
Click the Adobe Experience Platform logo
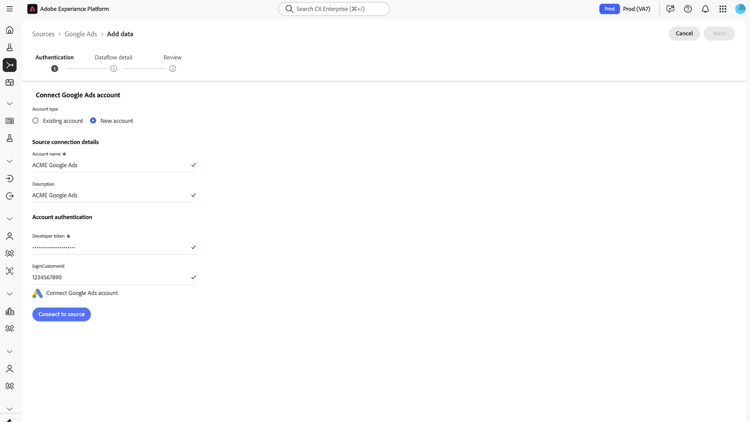(x=32, y=9)
